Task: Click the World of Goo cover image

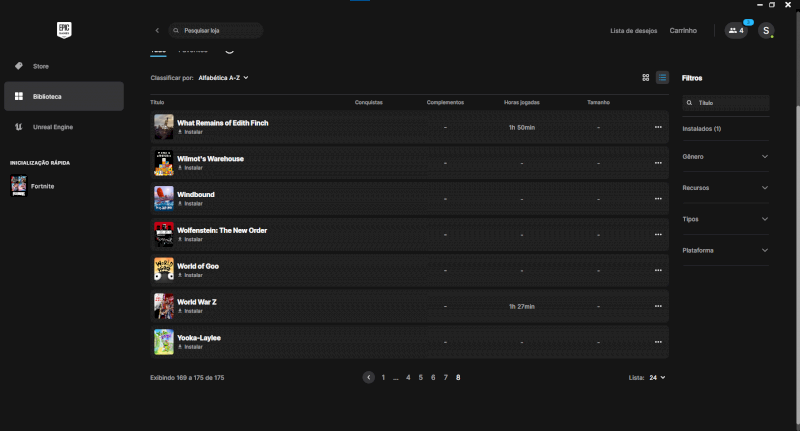Action: click(x=164, y=270)
